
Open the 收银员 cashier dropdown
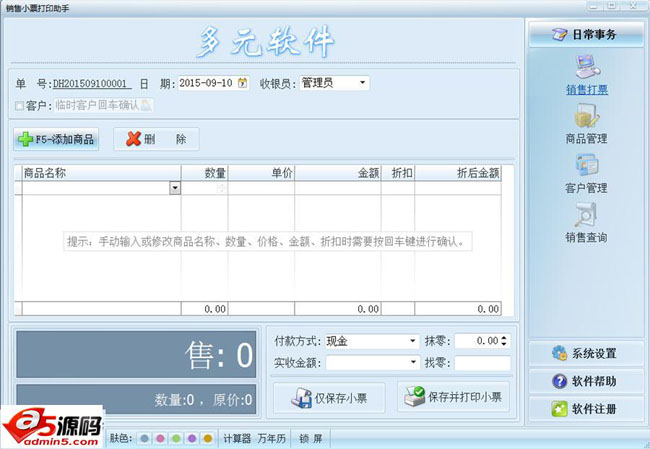(362, 83)
